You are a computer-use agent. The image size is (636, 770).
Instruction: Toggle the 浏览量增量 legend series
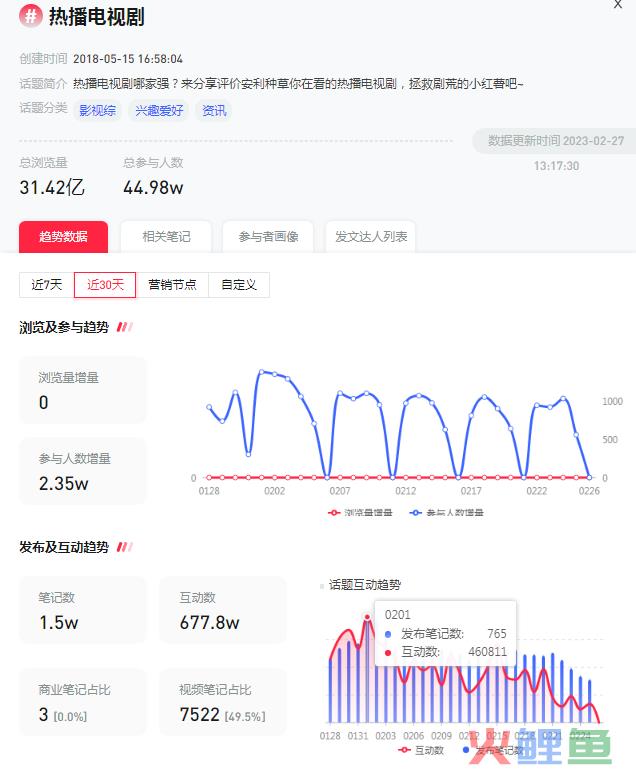pyautogui.click(x=360, y=513)
